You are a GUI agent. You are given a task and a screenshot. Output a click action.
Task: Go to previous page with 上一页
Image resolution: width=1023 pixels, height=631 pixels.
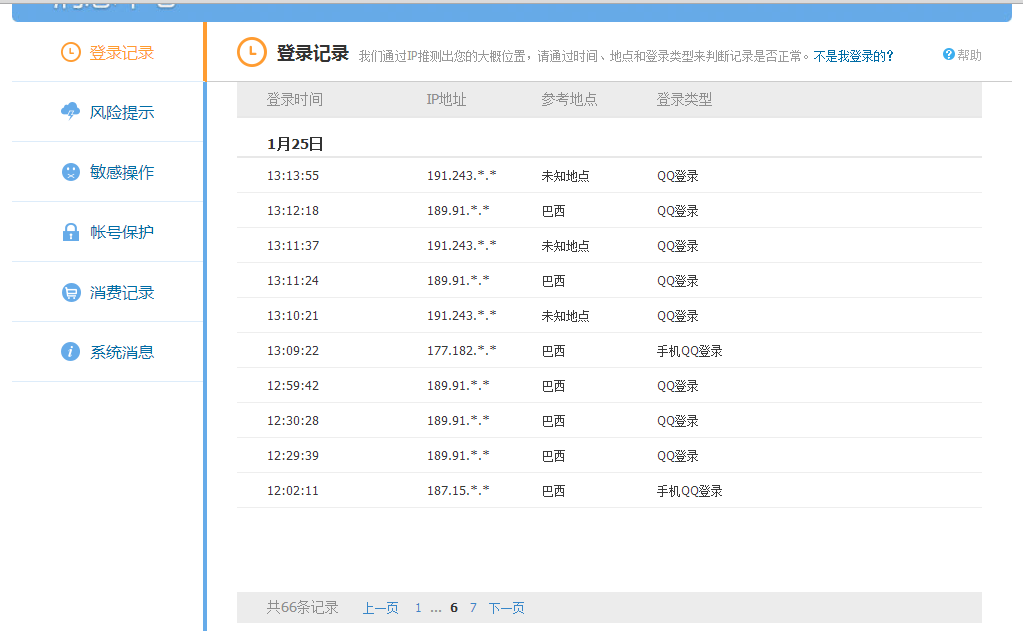[380, 608]
